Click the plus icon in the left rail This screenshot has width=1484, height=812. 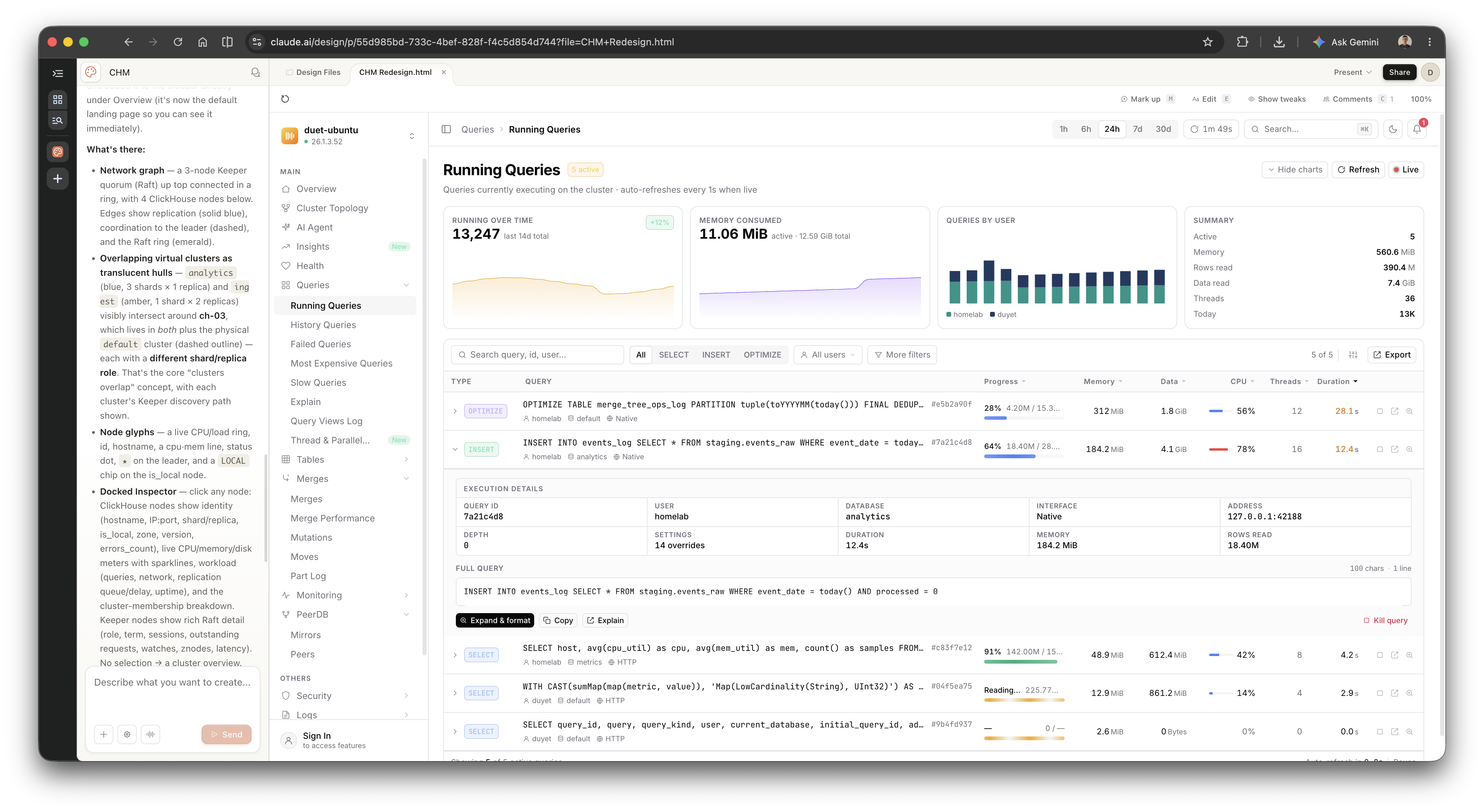[x=58, y=179]
